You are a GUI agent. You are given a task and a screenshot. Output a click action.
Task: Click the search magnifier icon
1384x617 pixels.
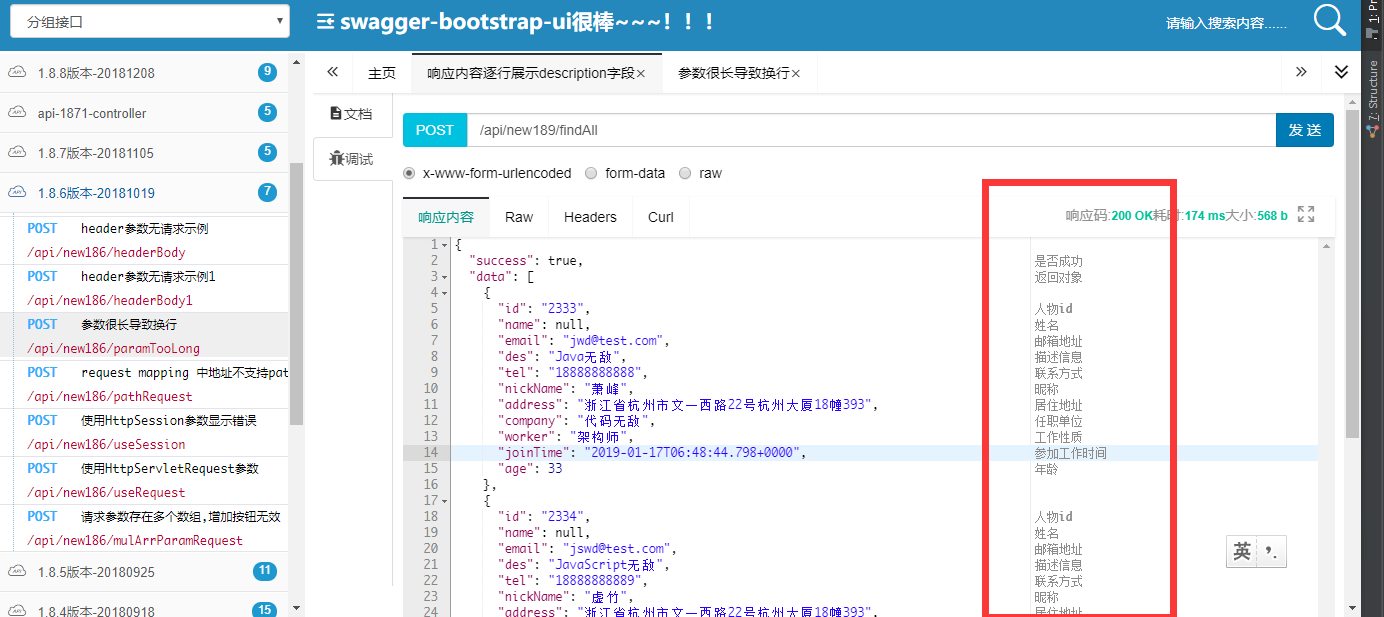click(x=1329, y=21)
